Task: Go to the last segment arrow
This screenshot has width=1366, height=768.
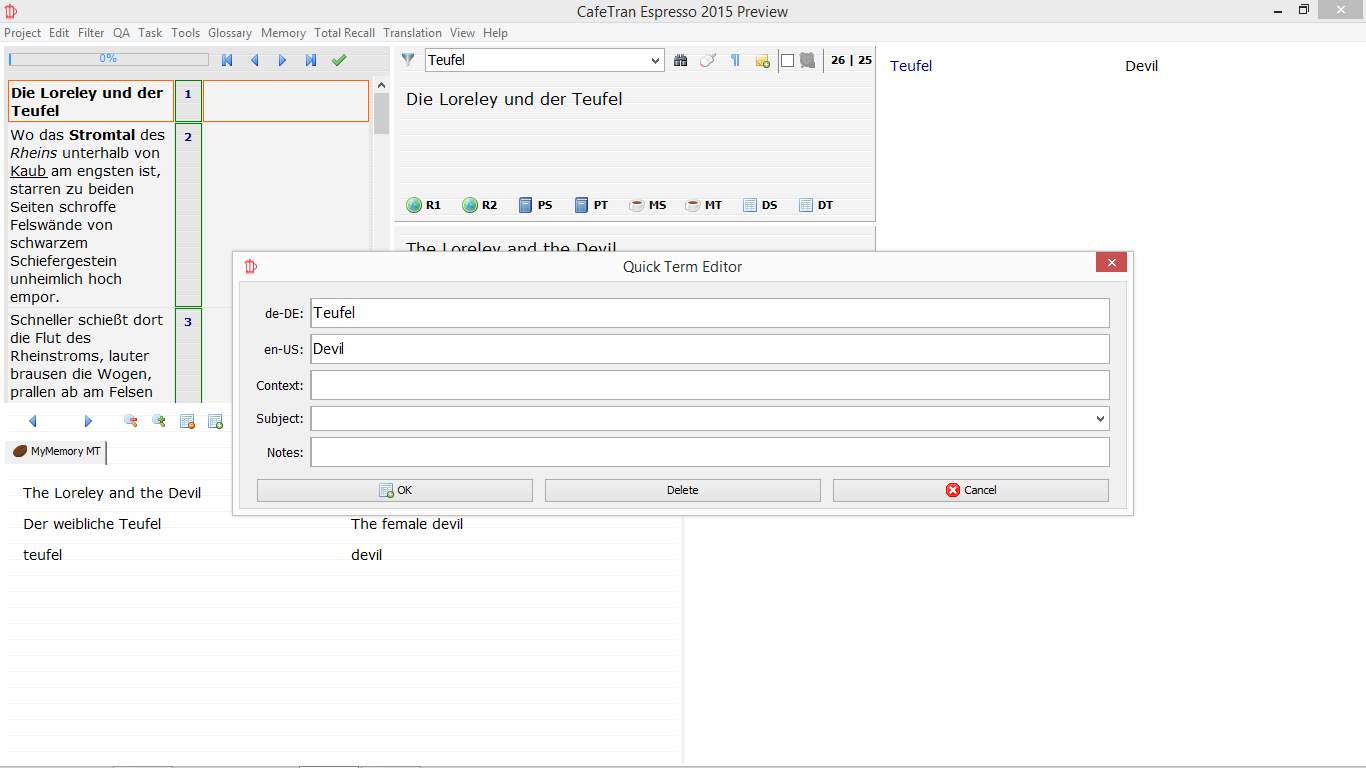Action: [x=311, y=60]
